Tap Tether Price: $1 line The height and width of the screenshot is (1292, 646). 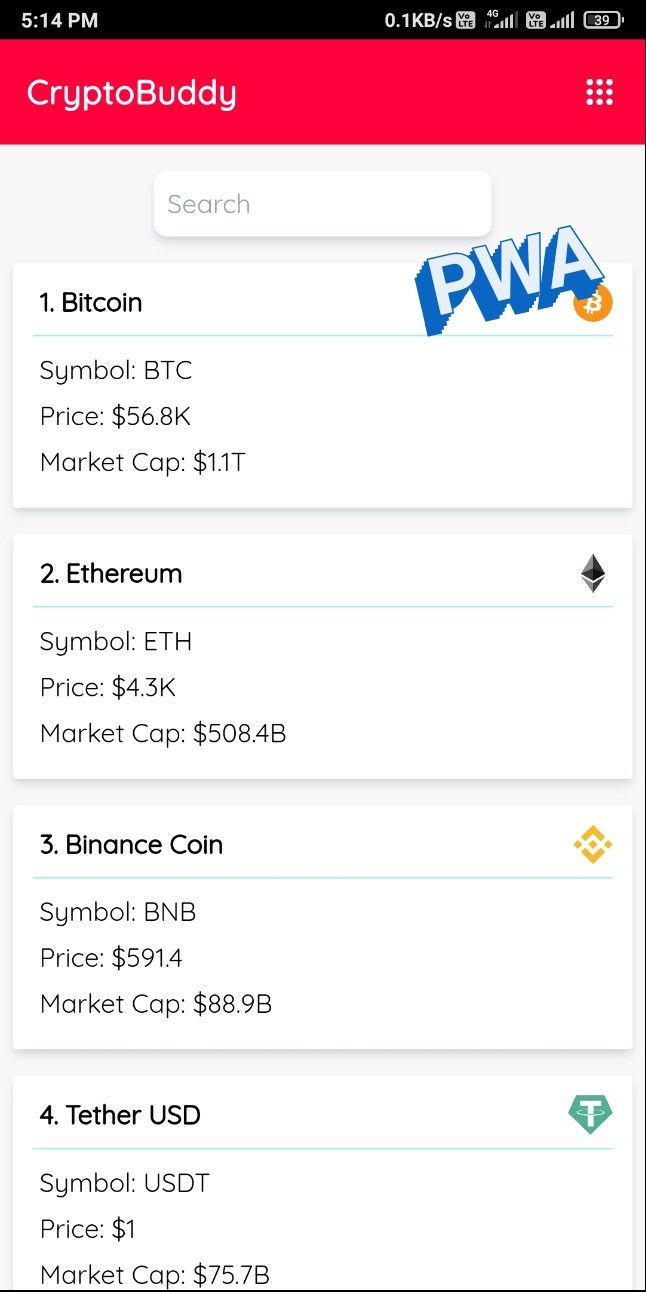(x=87, y=1229)
